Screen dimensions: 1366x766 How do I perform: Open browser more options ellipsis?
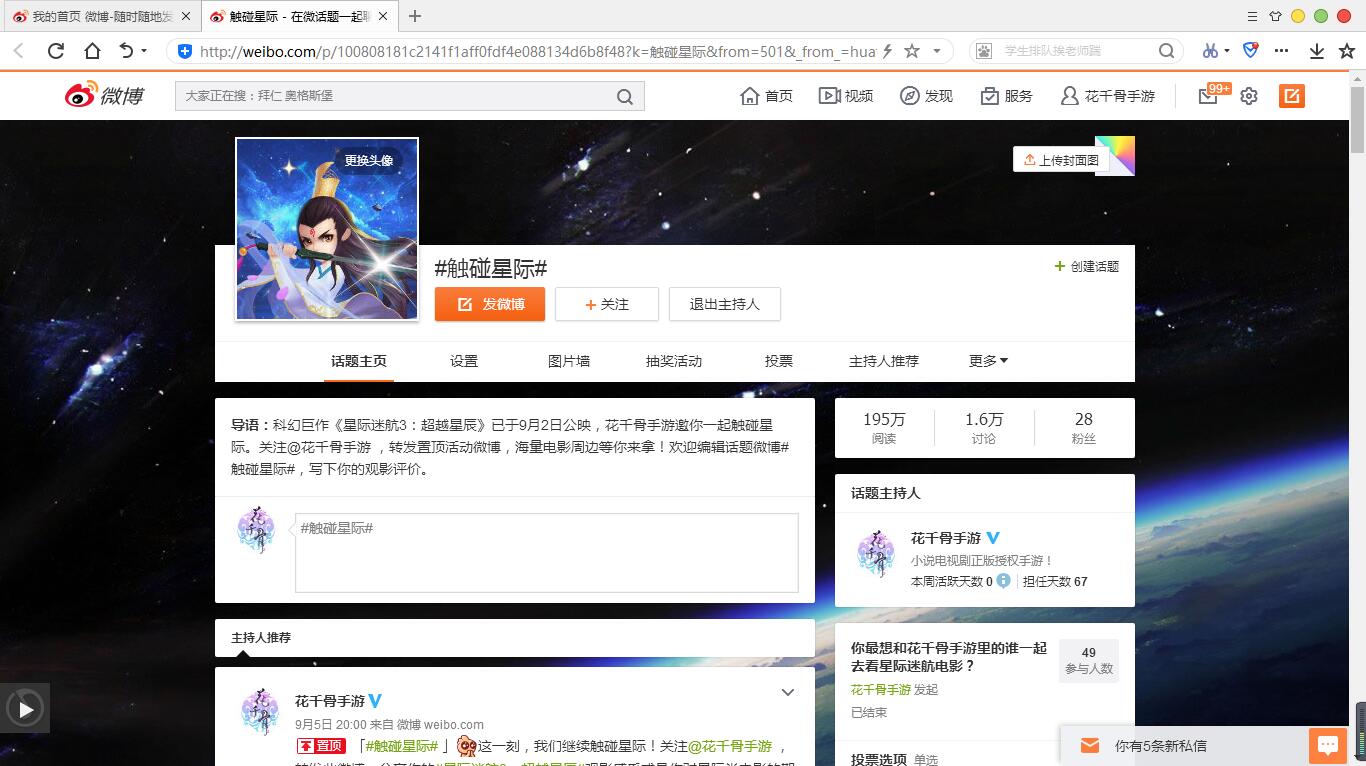[1282, 51]
